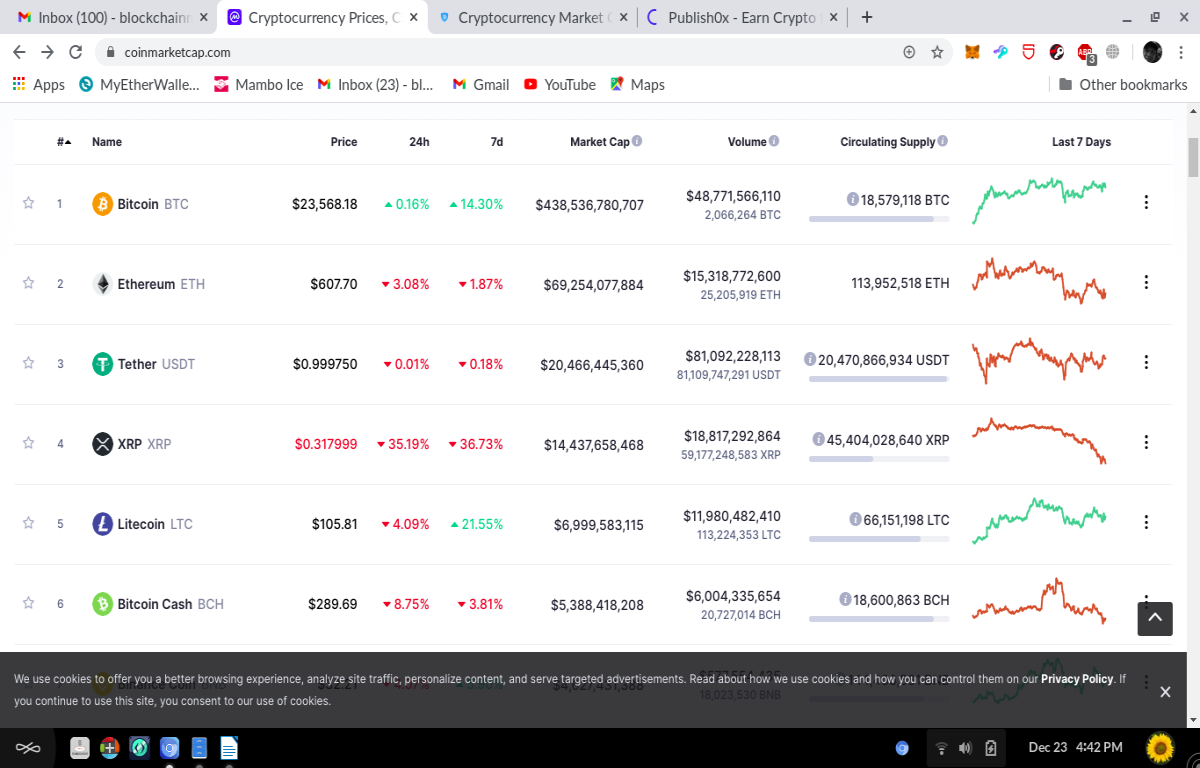Reload the coinmarketcap page
The width and height of the screenshot is (1200, 768).
coord(76,52)
